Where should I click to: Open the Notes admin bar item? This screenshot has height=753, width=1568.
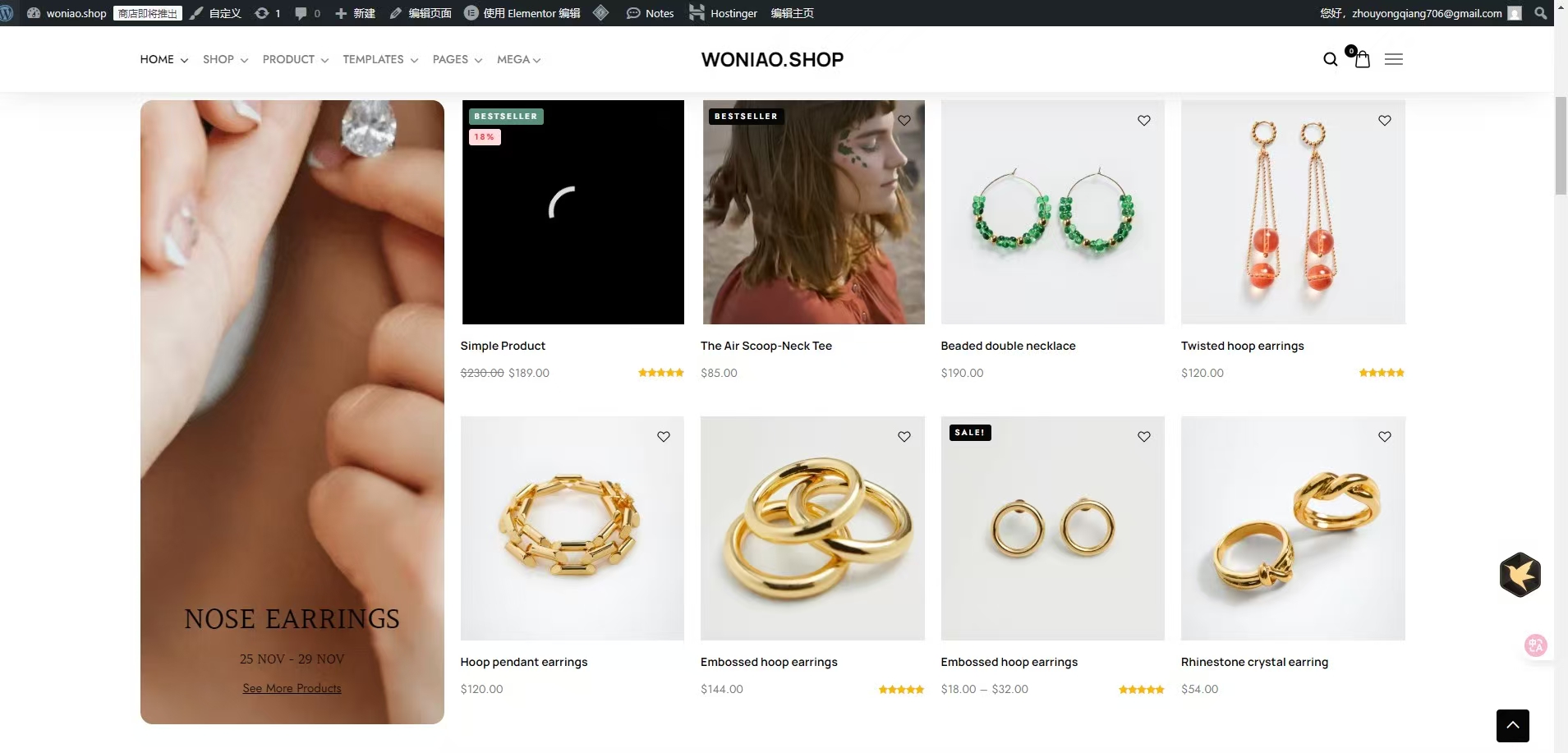click(650, 13)
